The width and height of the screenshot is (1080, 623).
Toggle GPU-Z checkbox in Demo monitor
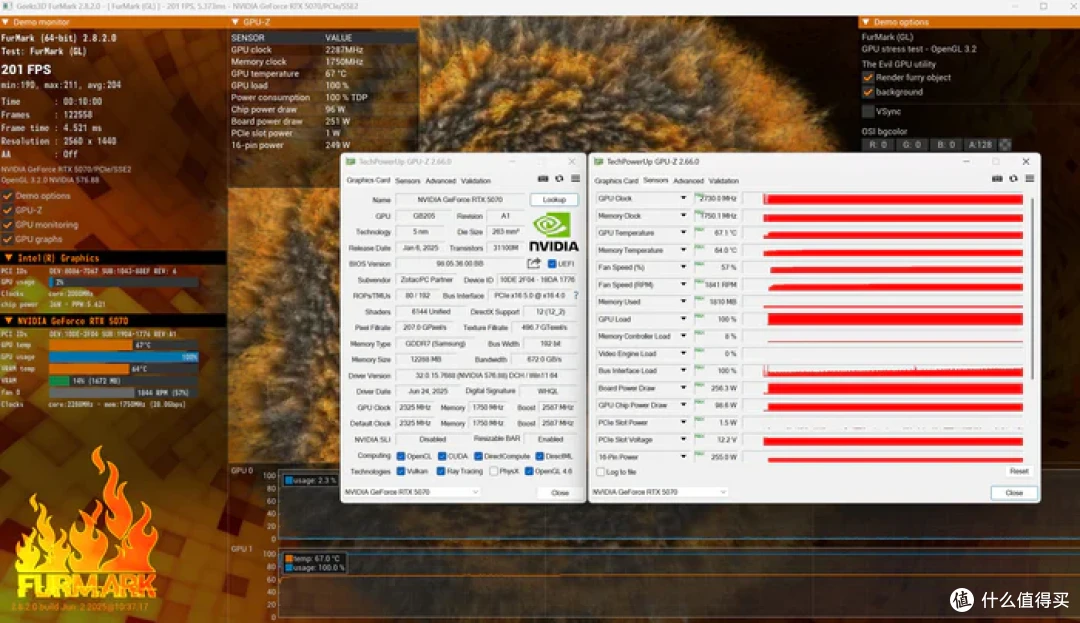pyautogui.click(x=8, y=211)
